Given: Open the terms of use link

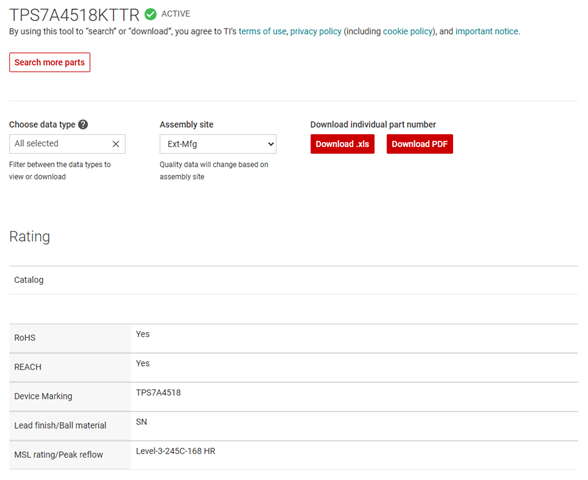Looking at the screenshot, I should click(x=262, y=32).
